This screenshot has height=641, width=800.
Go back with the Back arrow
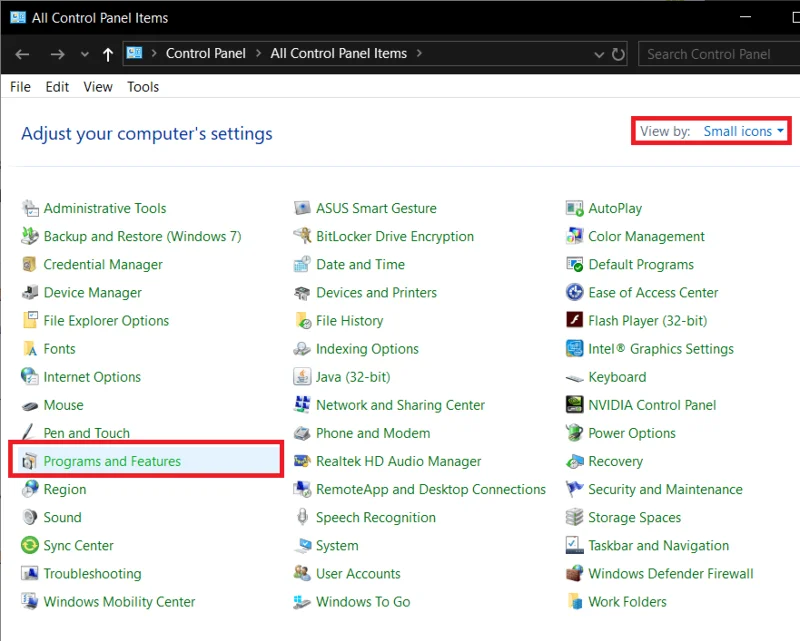22,54
